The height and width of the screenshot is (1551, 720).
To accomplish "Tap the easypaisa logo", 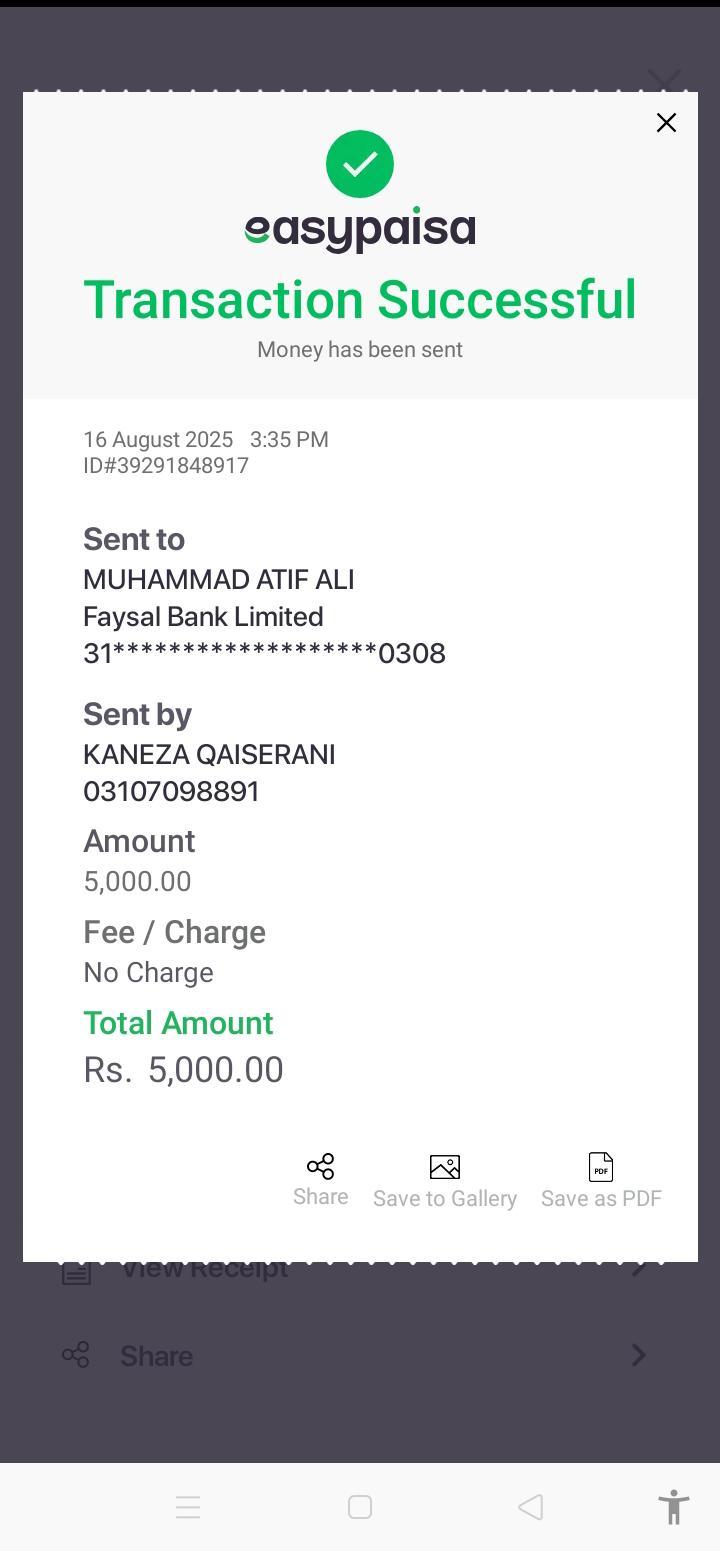I will click(x=360, y=230).
